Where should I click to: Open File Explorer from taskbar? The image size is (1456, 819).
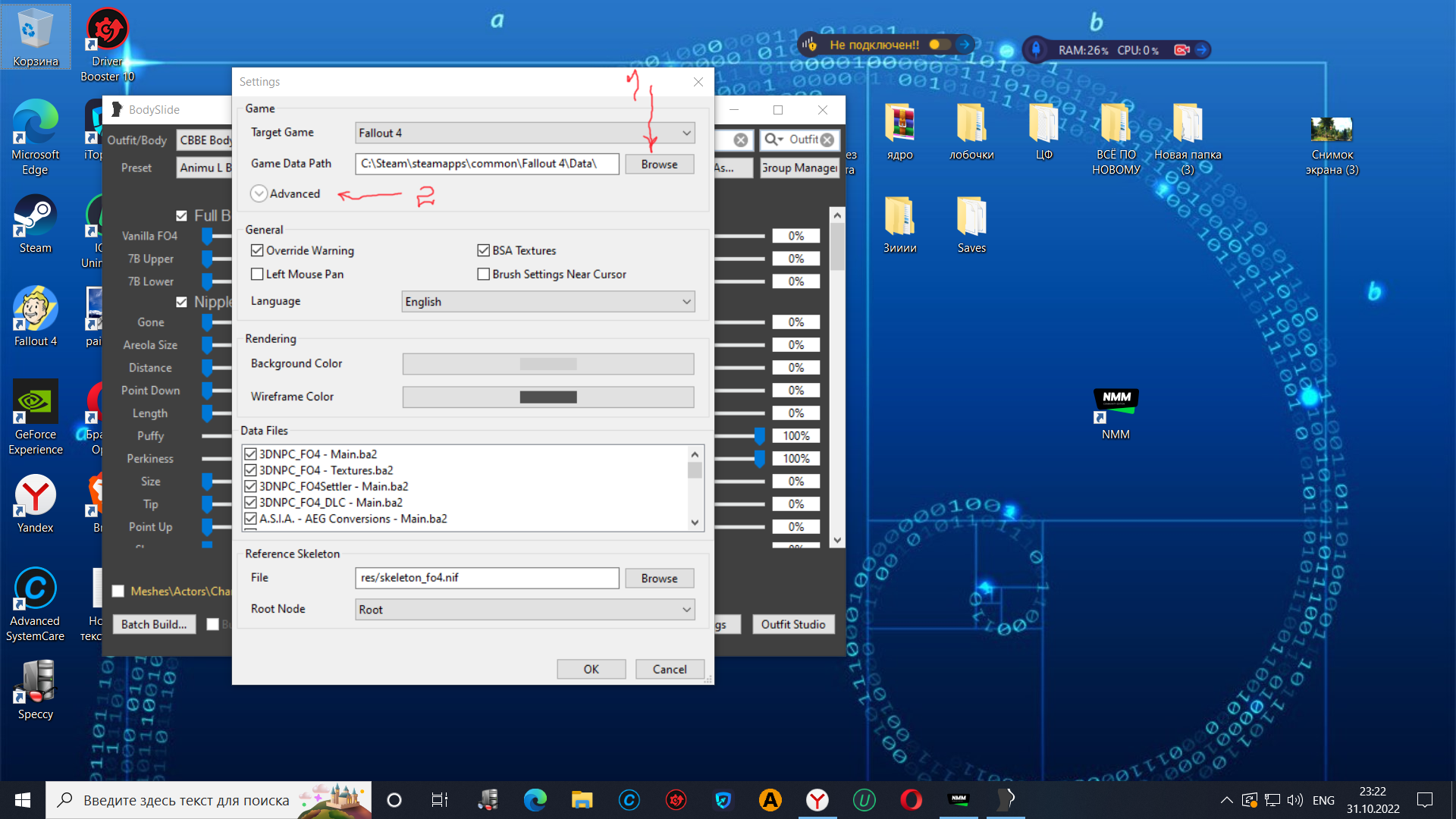(582, 800)
